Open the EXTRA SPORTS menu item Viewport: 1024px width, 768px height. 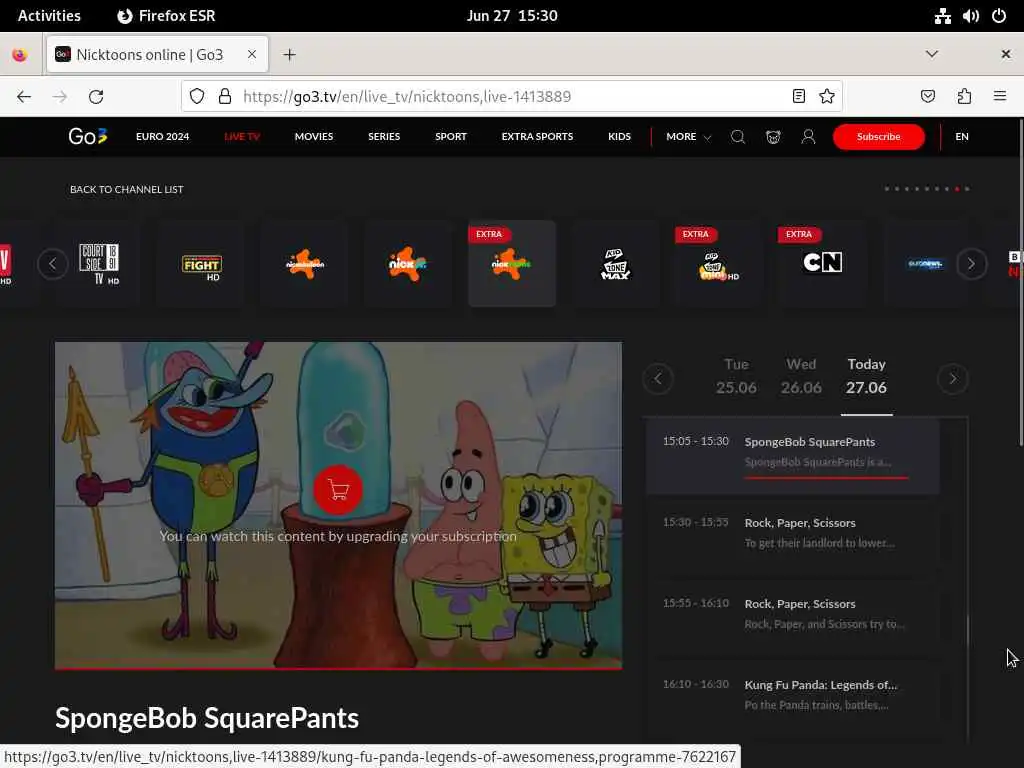[x=537, y=136]
